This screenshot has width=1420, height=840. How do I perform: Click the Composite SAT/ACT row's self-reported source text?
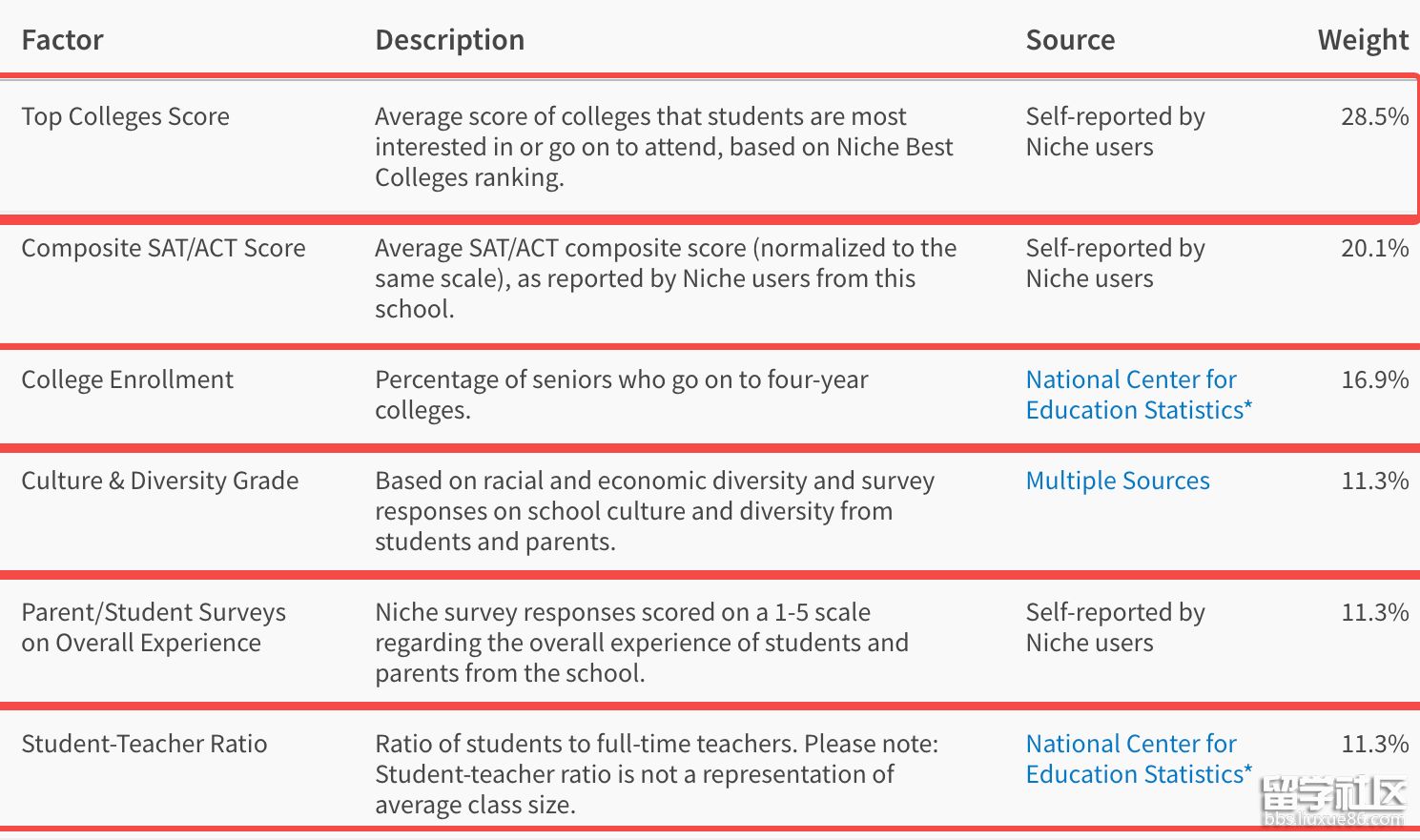click(1114, 263)
